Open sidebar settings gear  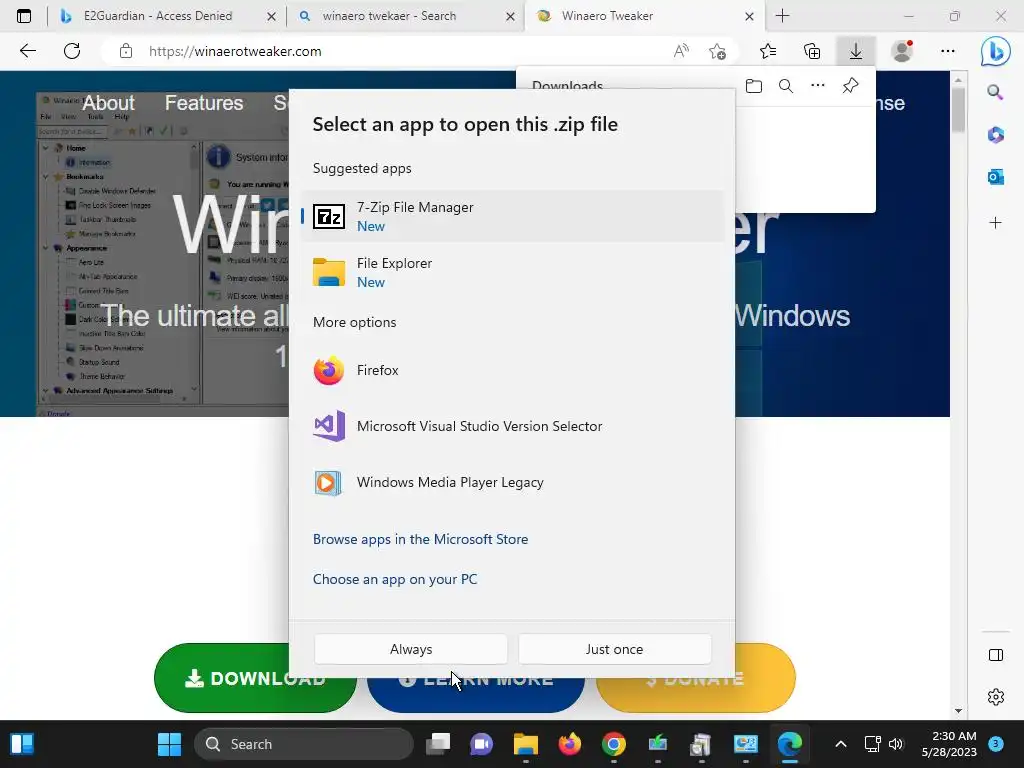[995, 697]
